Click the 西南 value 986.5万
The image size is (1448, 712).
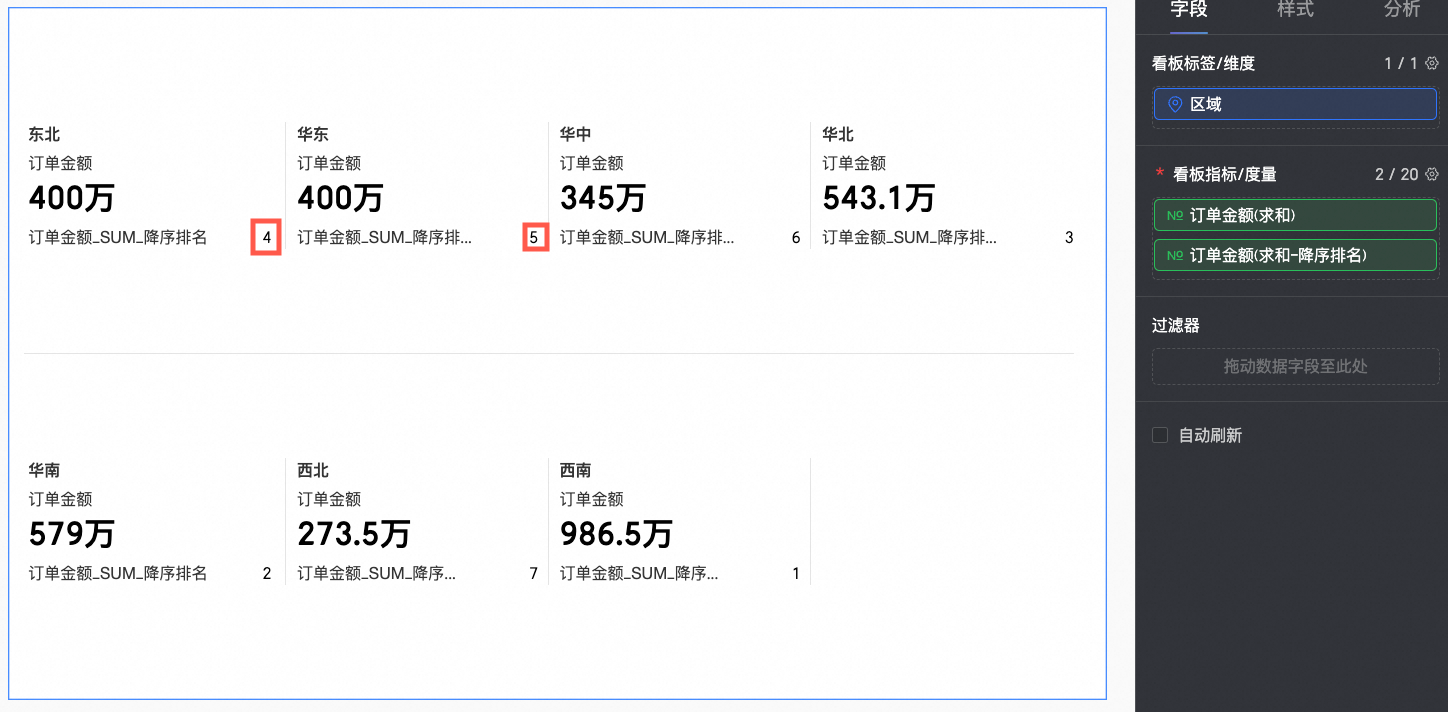tap(616, 534)
